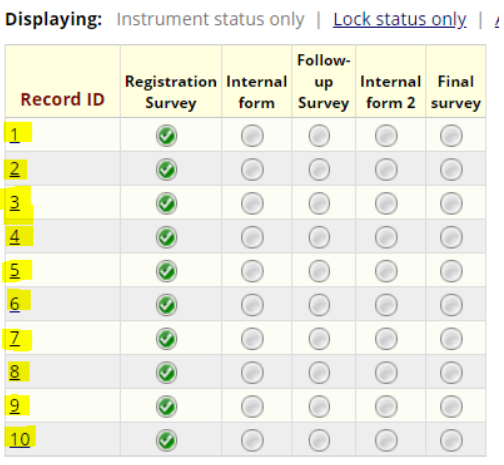Open Final survey status icon for record 6
This screenshot has height=465, width=504.
[x=451, y=305]
